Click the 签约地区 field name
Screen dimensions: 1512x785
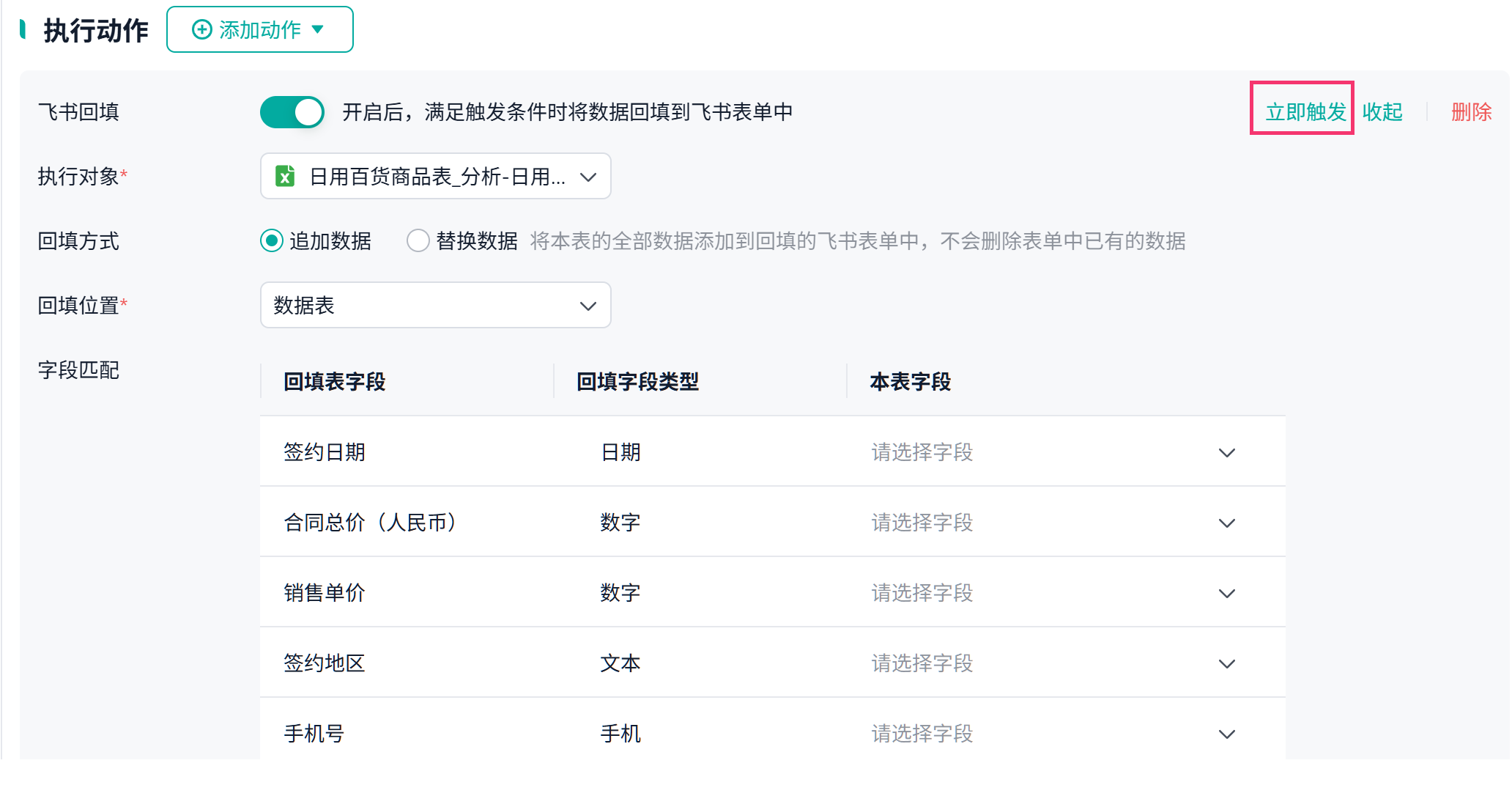325,663
